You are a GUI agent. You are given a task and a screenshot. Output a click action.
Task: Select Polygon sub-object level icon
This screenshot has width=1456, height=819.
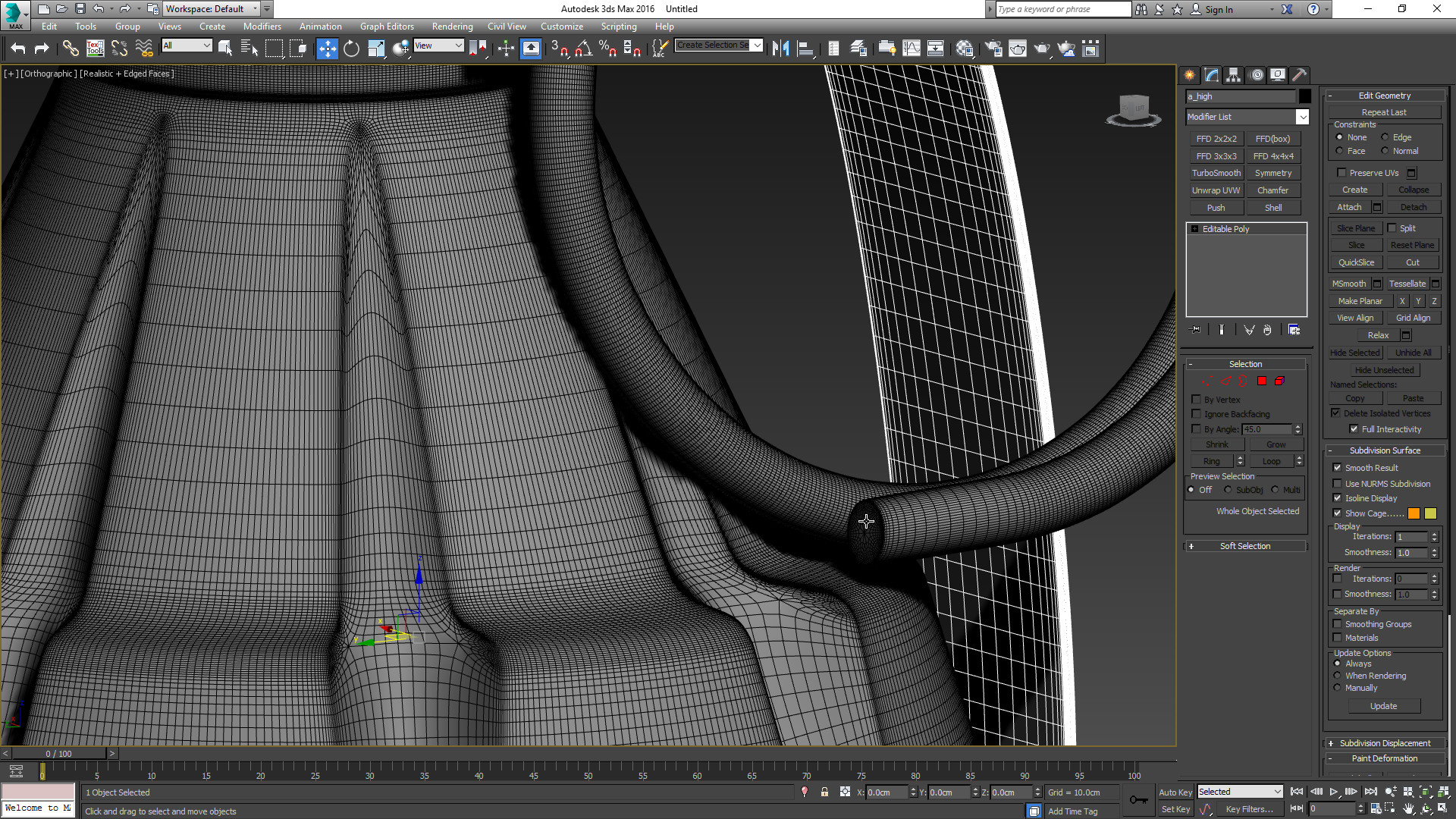[1262, 381]
